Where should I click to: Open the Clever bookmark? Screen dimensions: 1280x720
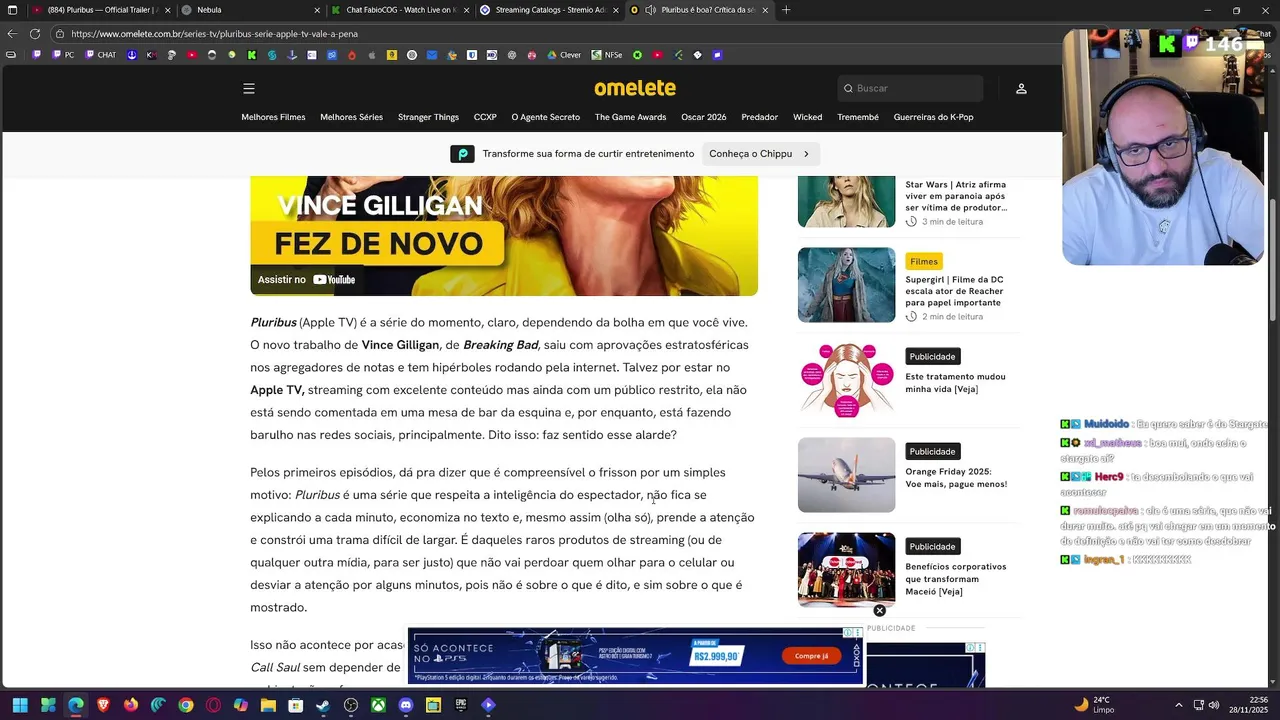(563, 55)
